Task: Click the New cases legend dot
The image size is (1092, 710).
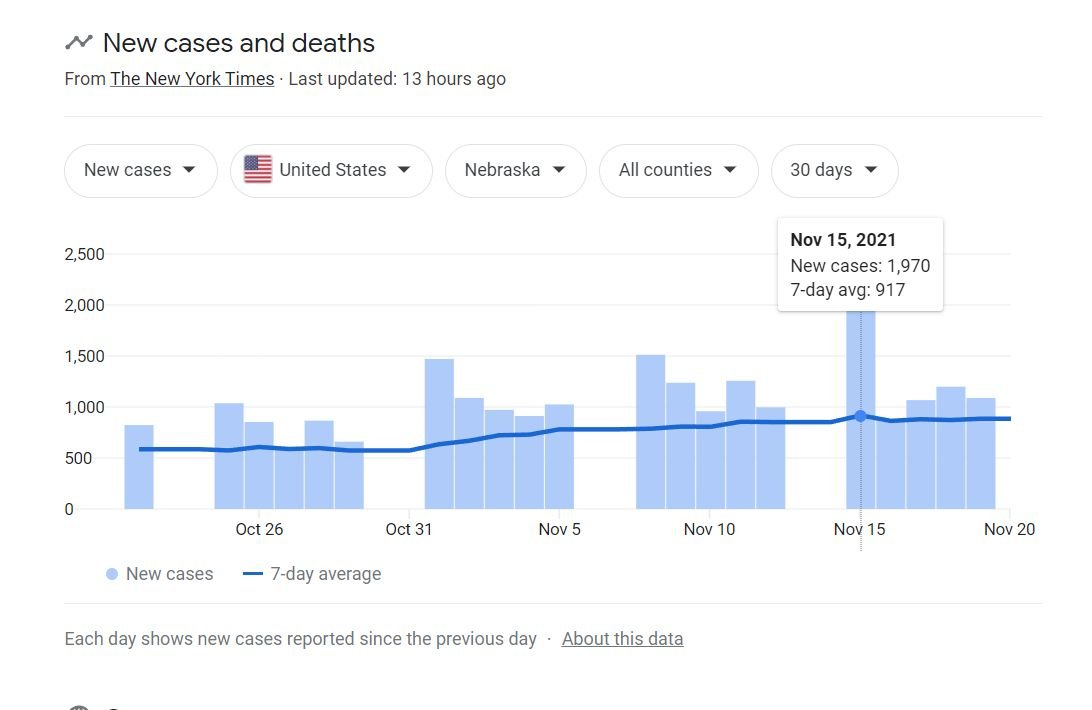Action: (x=112, y=574)
